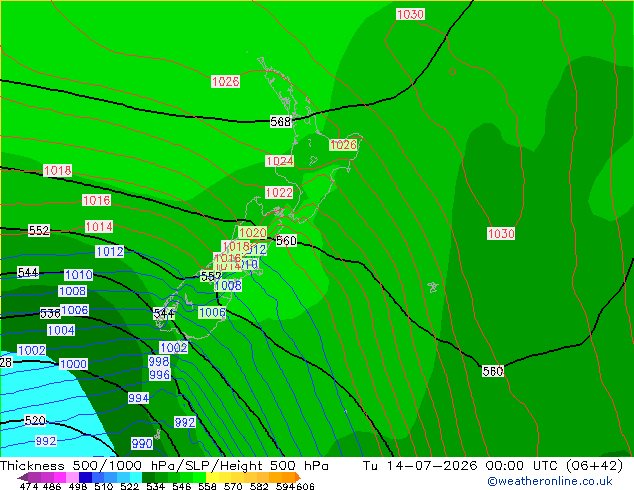This screenshot has width=634, height=490.
Task: Click the blue 1004 isobar label
Action: click(x=61, y=330)
